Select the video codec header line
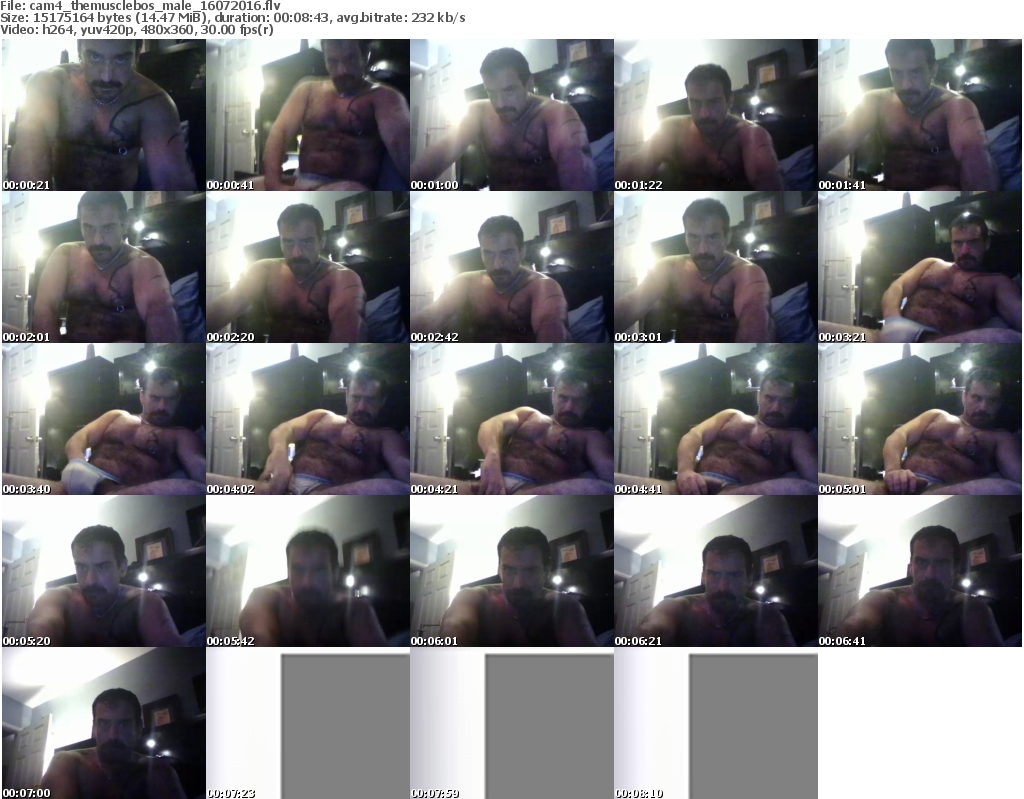 (137, 29)
